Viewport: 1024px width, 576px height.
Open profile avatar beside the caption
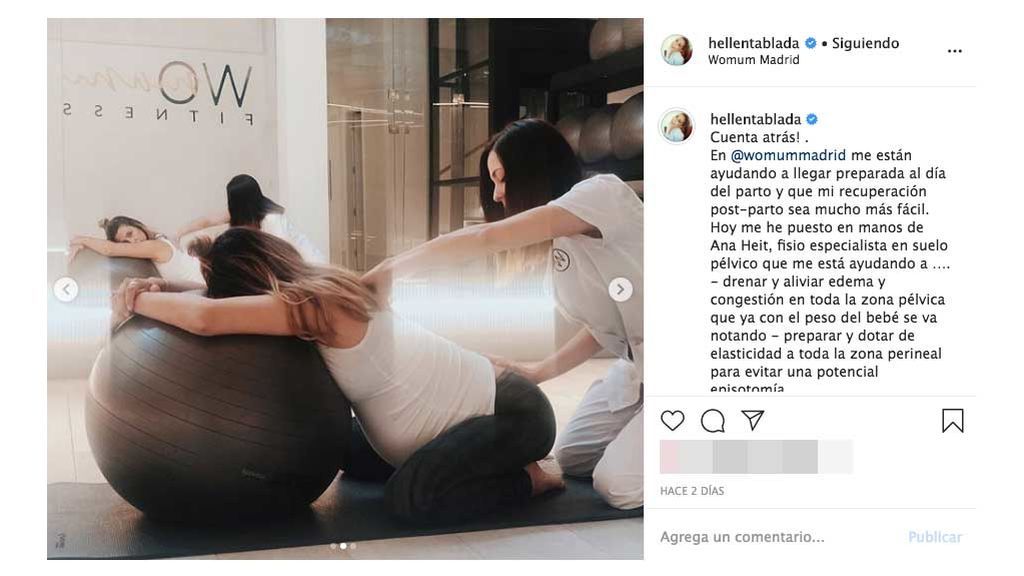pos(677,125)
